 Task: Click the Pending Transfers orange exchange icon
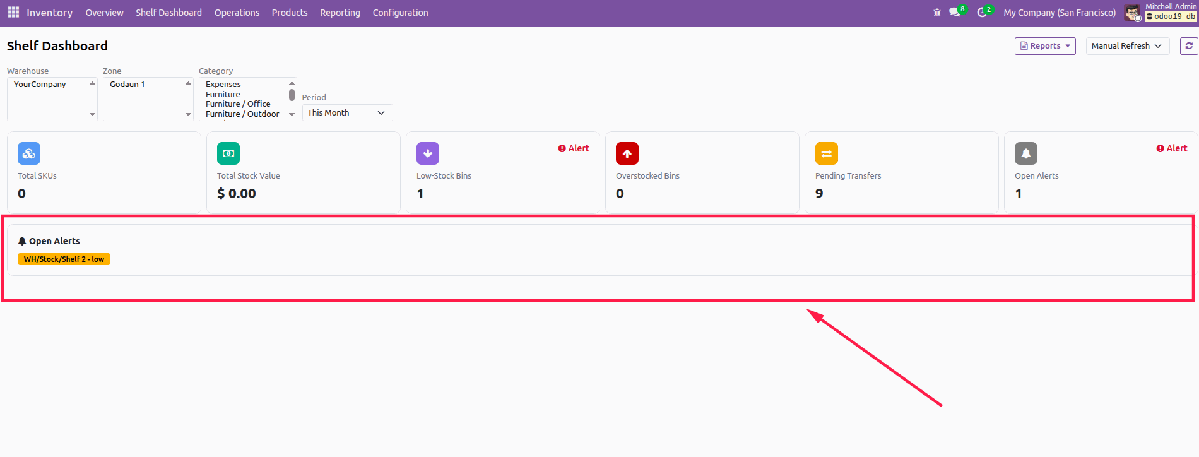(x=827, y=154)
